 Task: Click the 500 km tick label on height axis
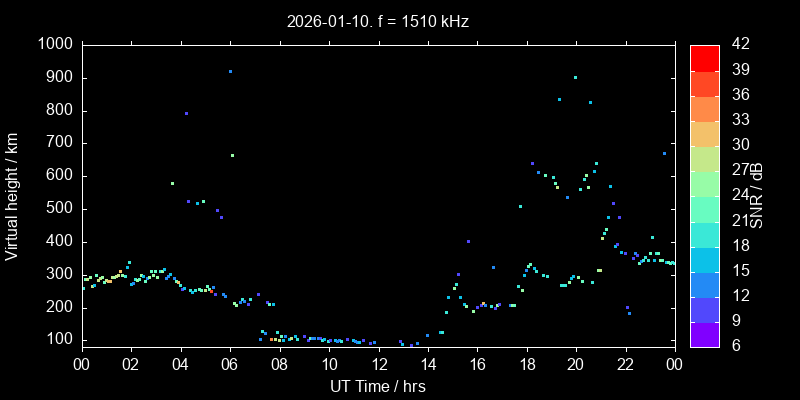click(x=59, y=209)
